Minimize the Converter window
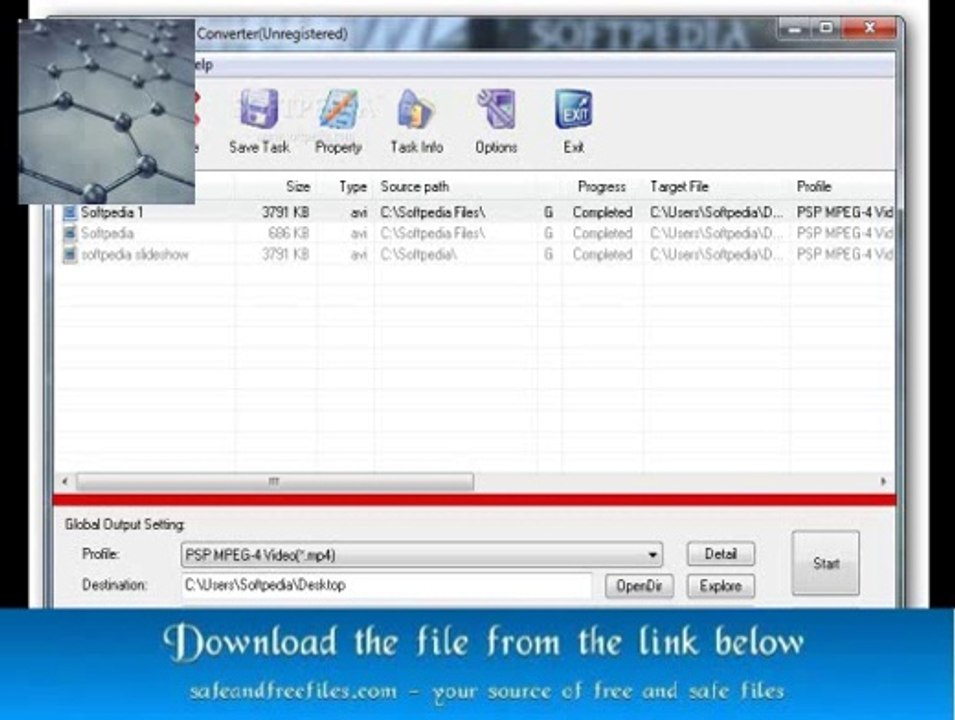955x720 pixels. (794, 28)
